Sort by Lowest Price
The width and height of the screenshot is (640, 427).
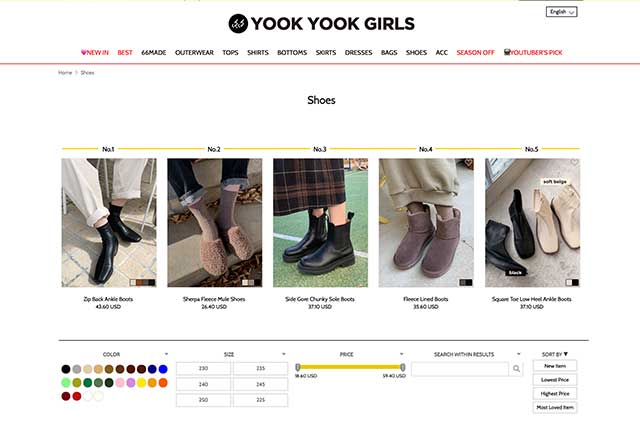(x=555, y=380)
